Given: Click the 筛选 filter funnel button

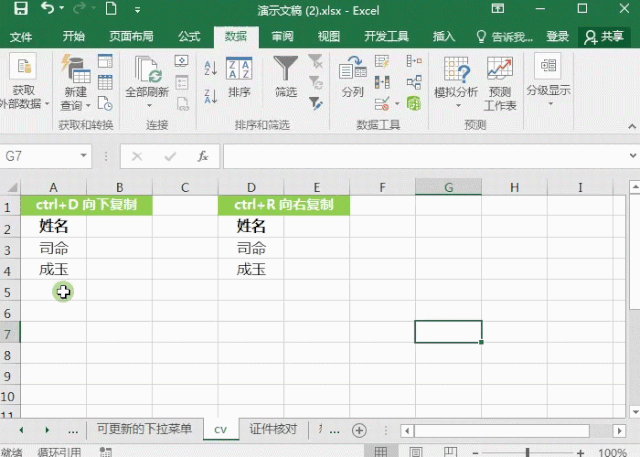Looking at the screenshot, I should click(285, 78).
